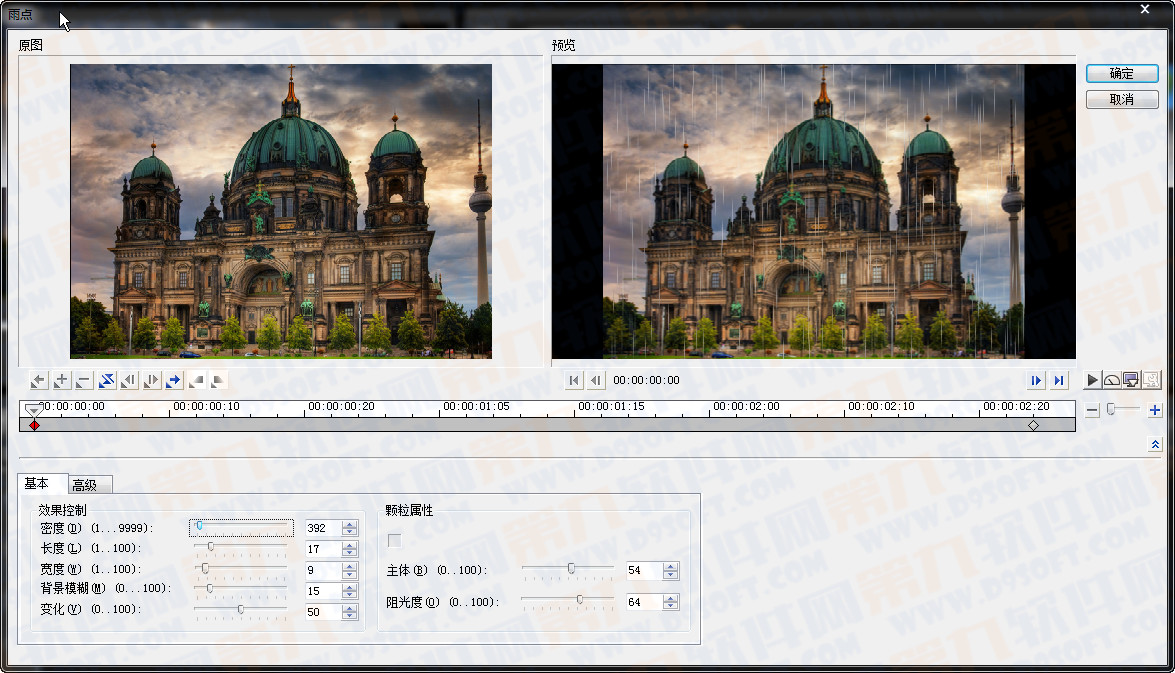Click the 背景模糊 slider handle
The image size is (1175, 673).
click(x=210, y=589)
